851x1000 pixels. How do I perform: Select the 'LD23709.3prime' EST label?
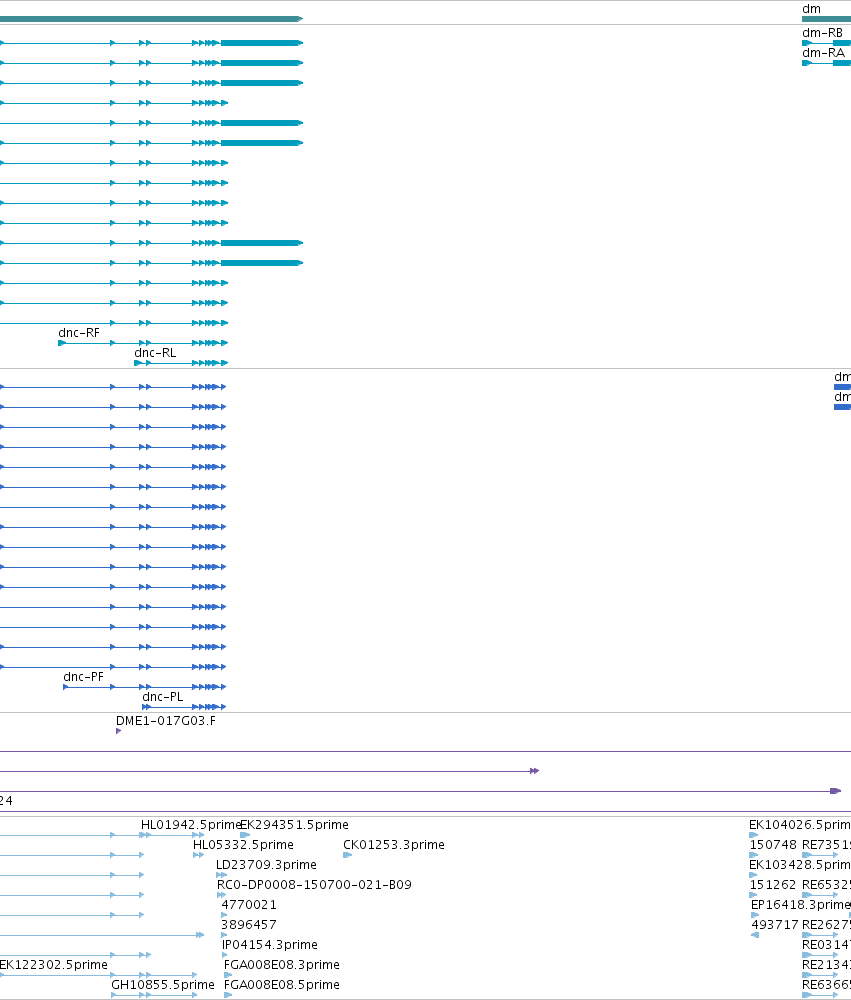[266, 865]
